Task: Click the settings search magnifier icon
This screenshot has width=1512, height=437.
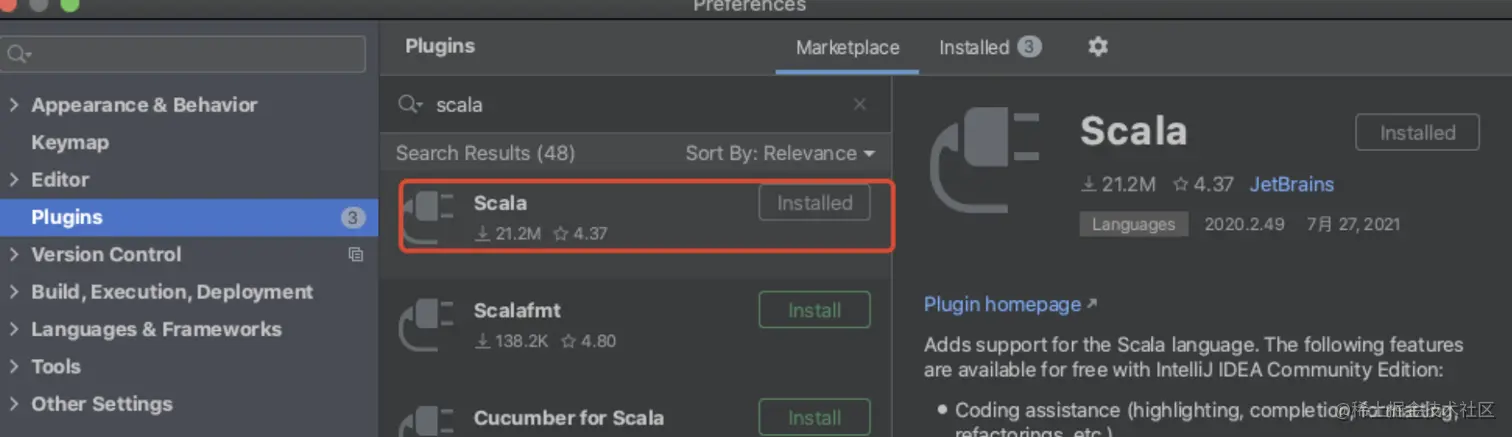Action: 18,54
